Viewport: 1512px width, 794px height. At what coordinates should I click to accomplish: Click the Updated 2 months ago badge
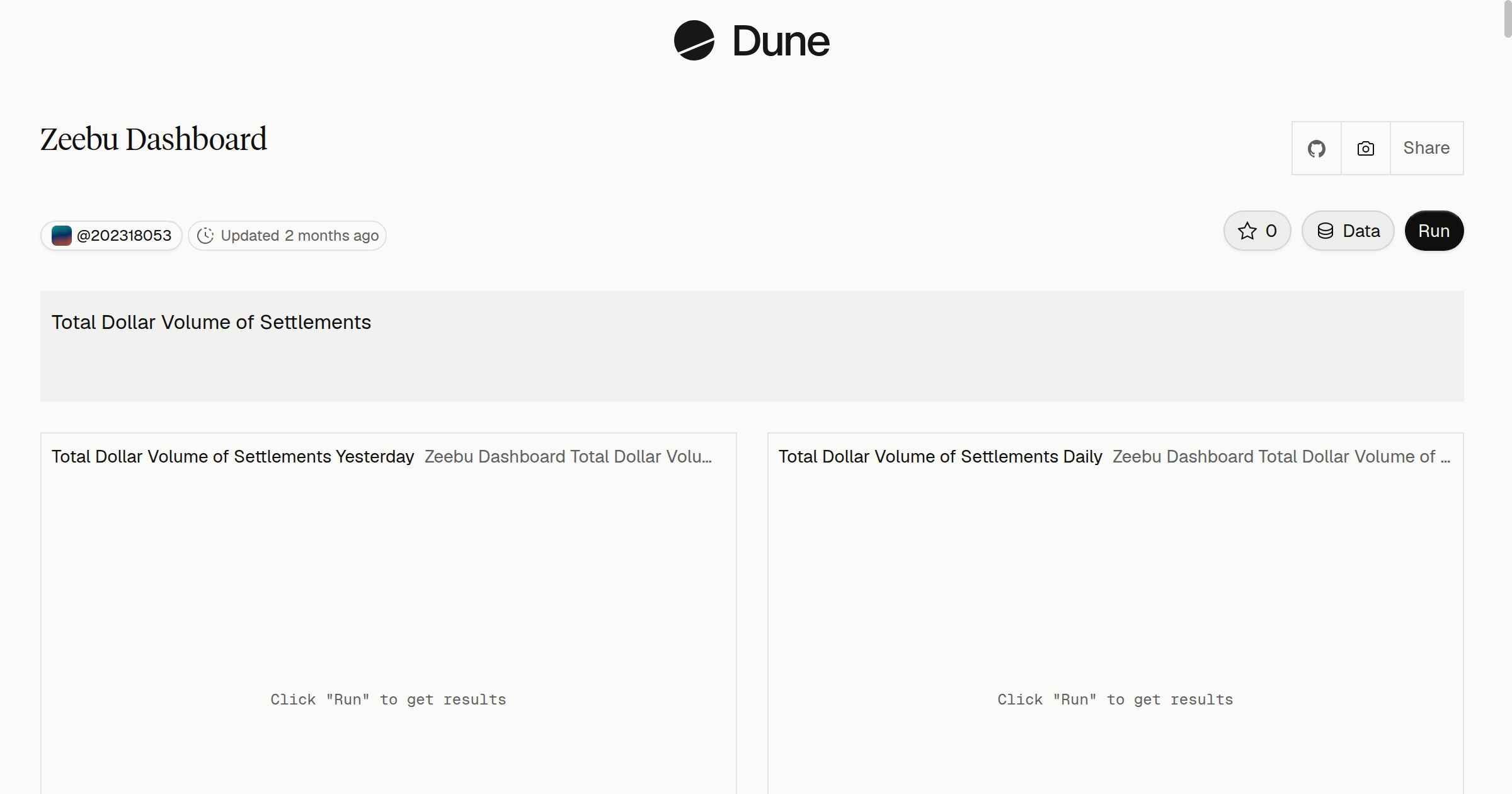(x=287, y=236)
